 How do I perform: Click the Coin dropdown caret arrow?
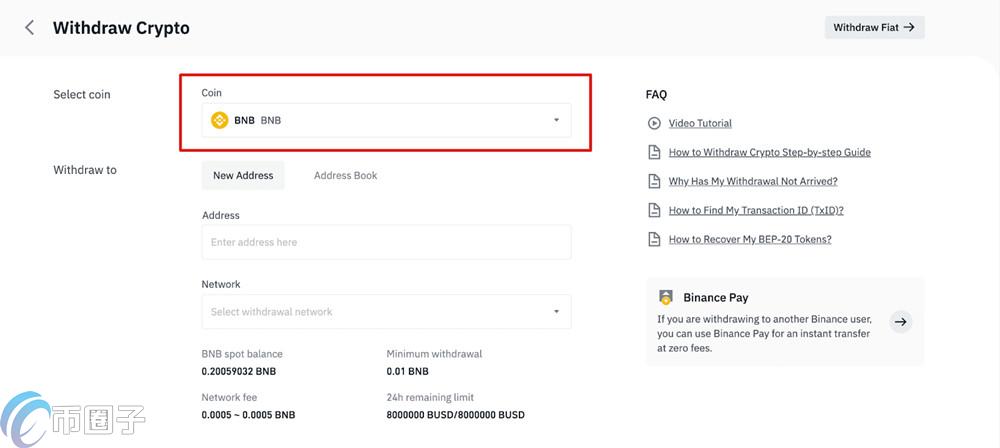pyautogui.click(x=556, y=120)
